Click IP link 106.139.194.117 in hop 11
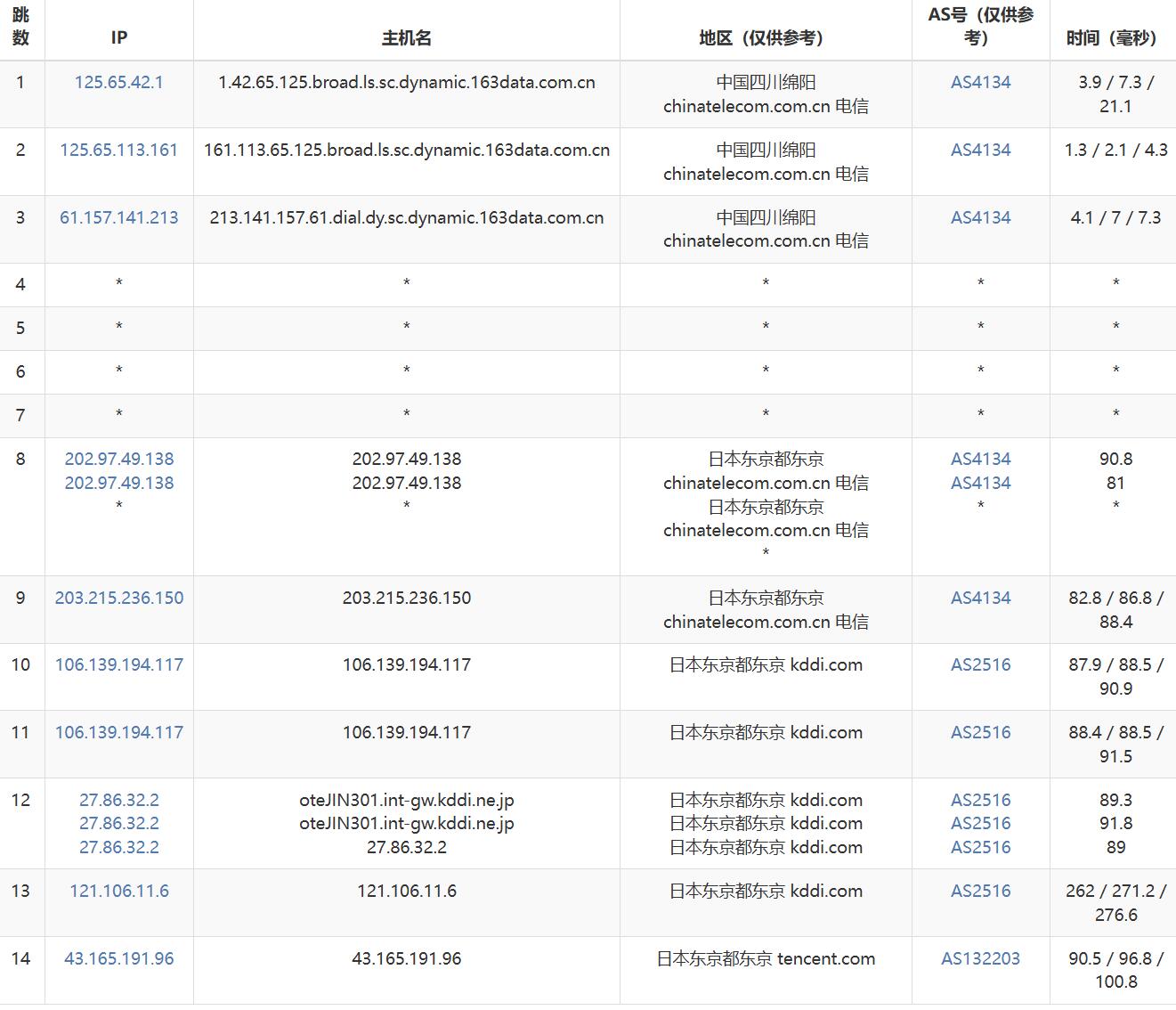The width and height of the screenshot is (1176, 1010). click(x=118, y=732)
